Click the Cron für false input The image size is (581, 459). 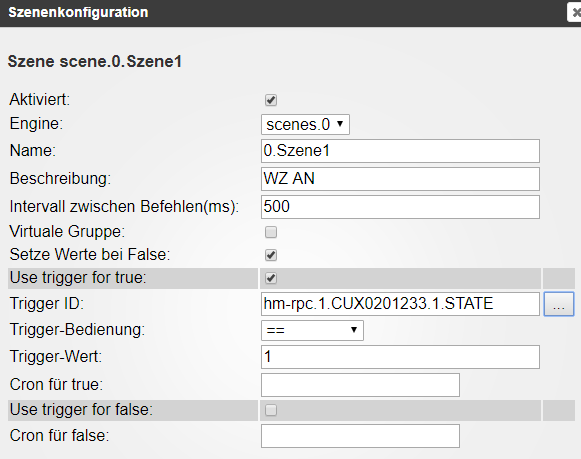[360, 436]
